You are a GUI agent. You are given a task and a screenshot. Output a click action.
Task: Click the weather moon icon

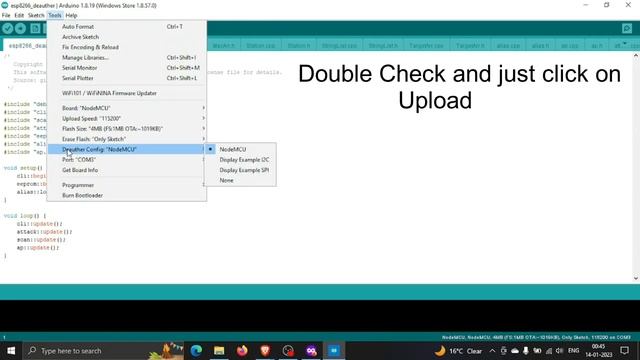pyautogui.click(x=440, y=351)
